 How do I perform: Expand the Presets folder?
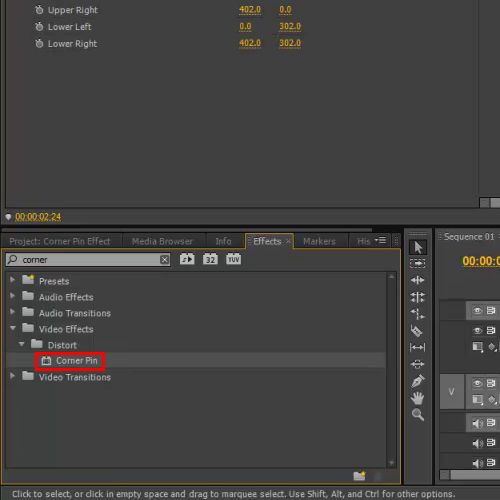tap(12, 279)
